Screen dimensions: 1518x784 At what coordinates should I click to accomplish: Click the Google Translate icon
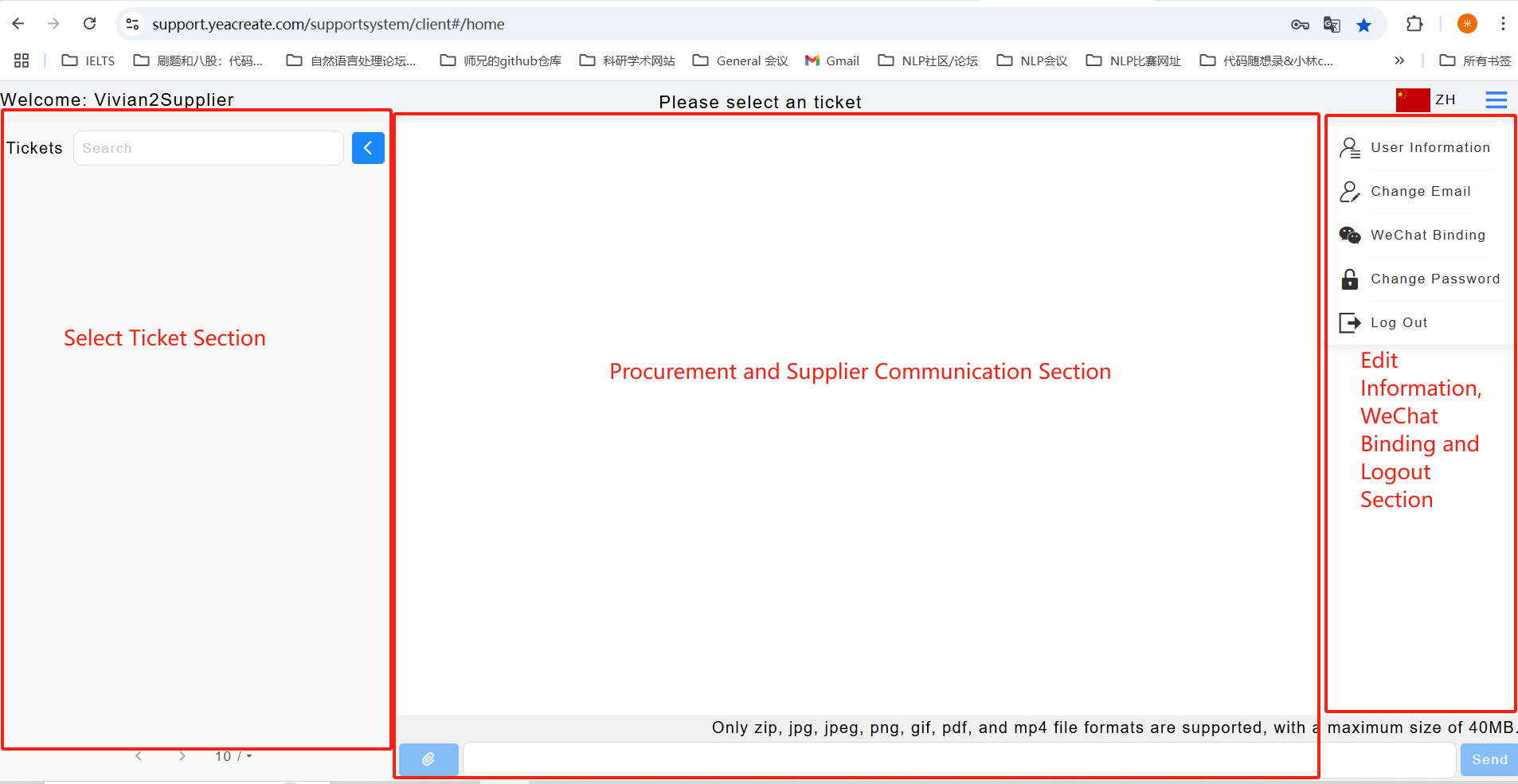tap(1331, 25)
